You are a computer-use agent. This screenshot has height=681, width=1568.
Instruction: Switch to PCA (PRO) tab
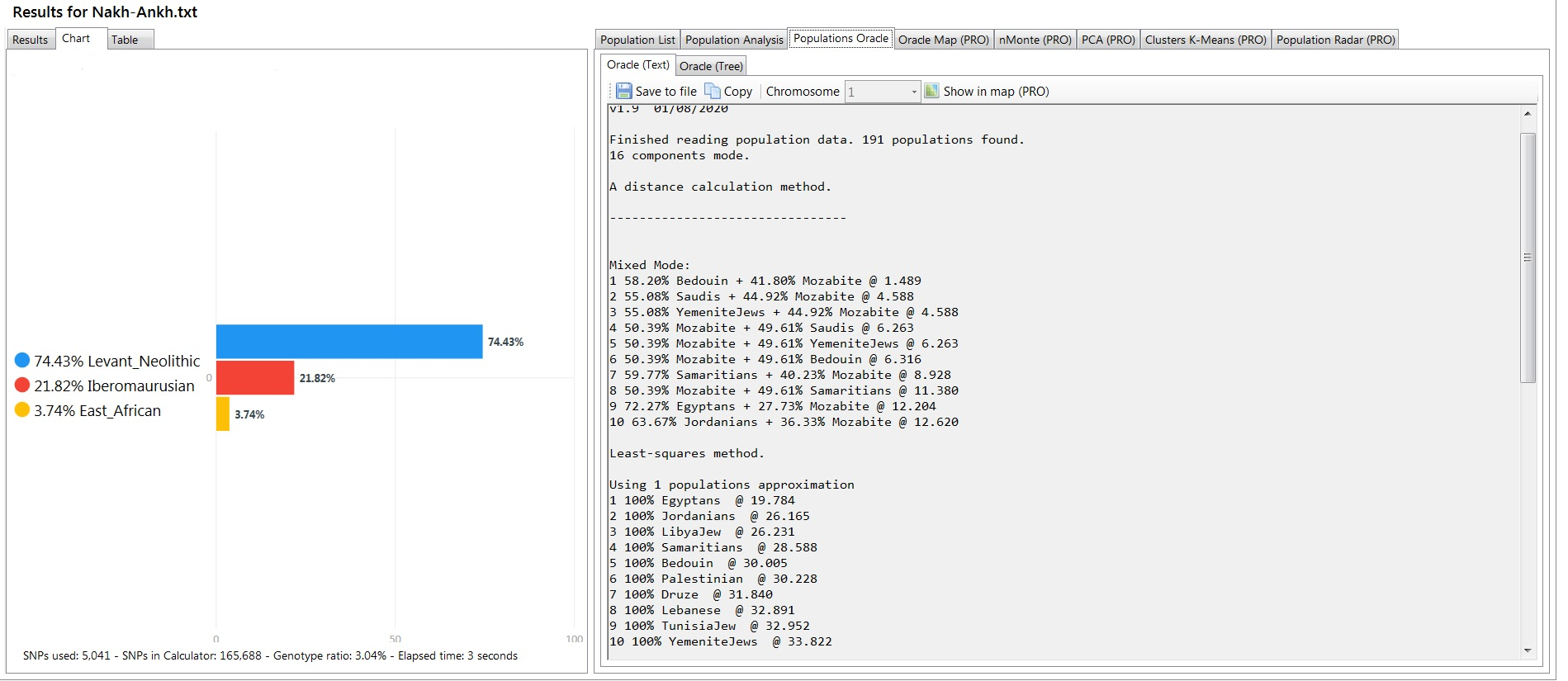coord(1108,40)
